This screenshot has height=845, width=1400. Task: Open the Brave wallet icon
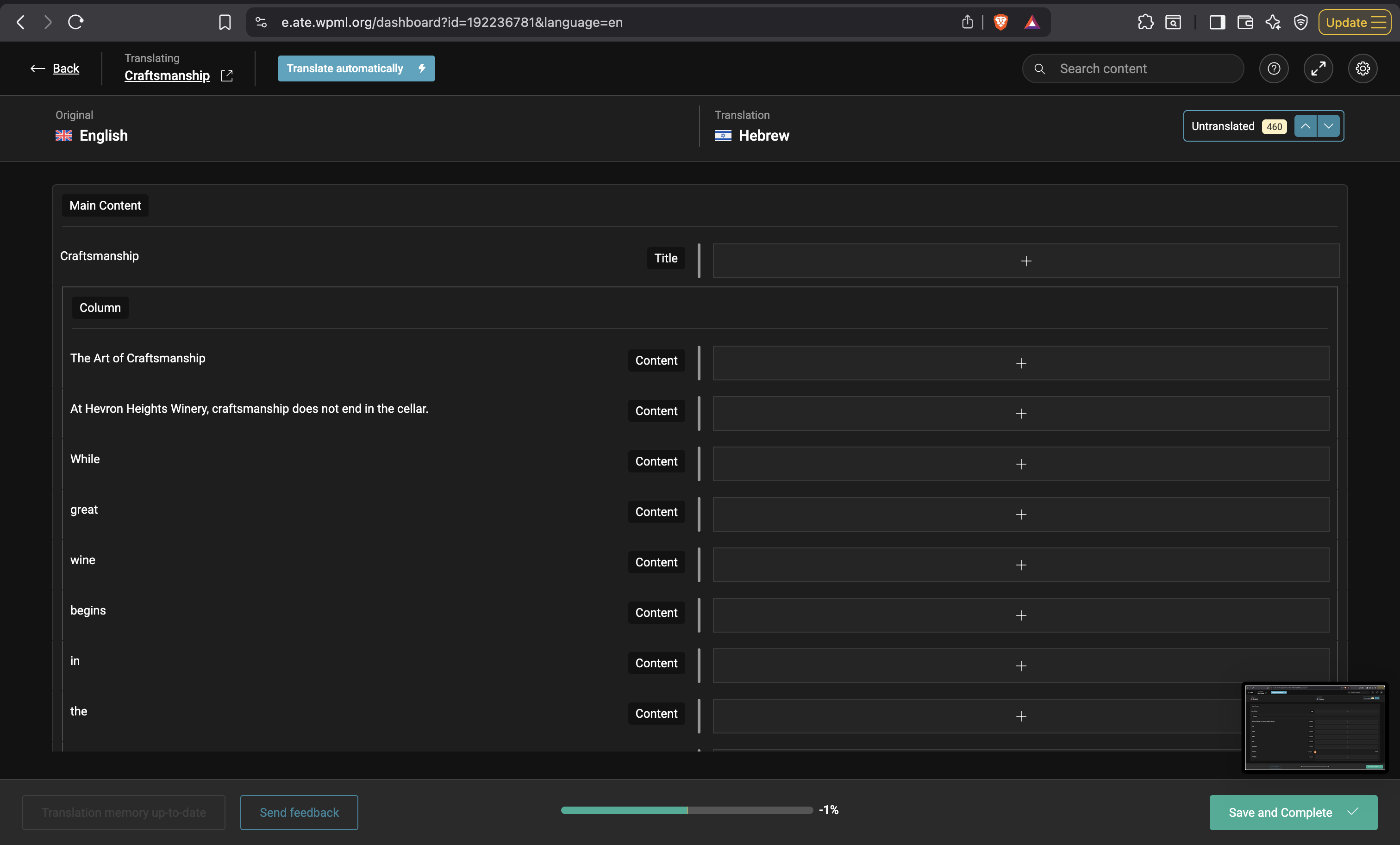pyautogui.click(x=1245, y=22)
